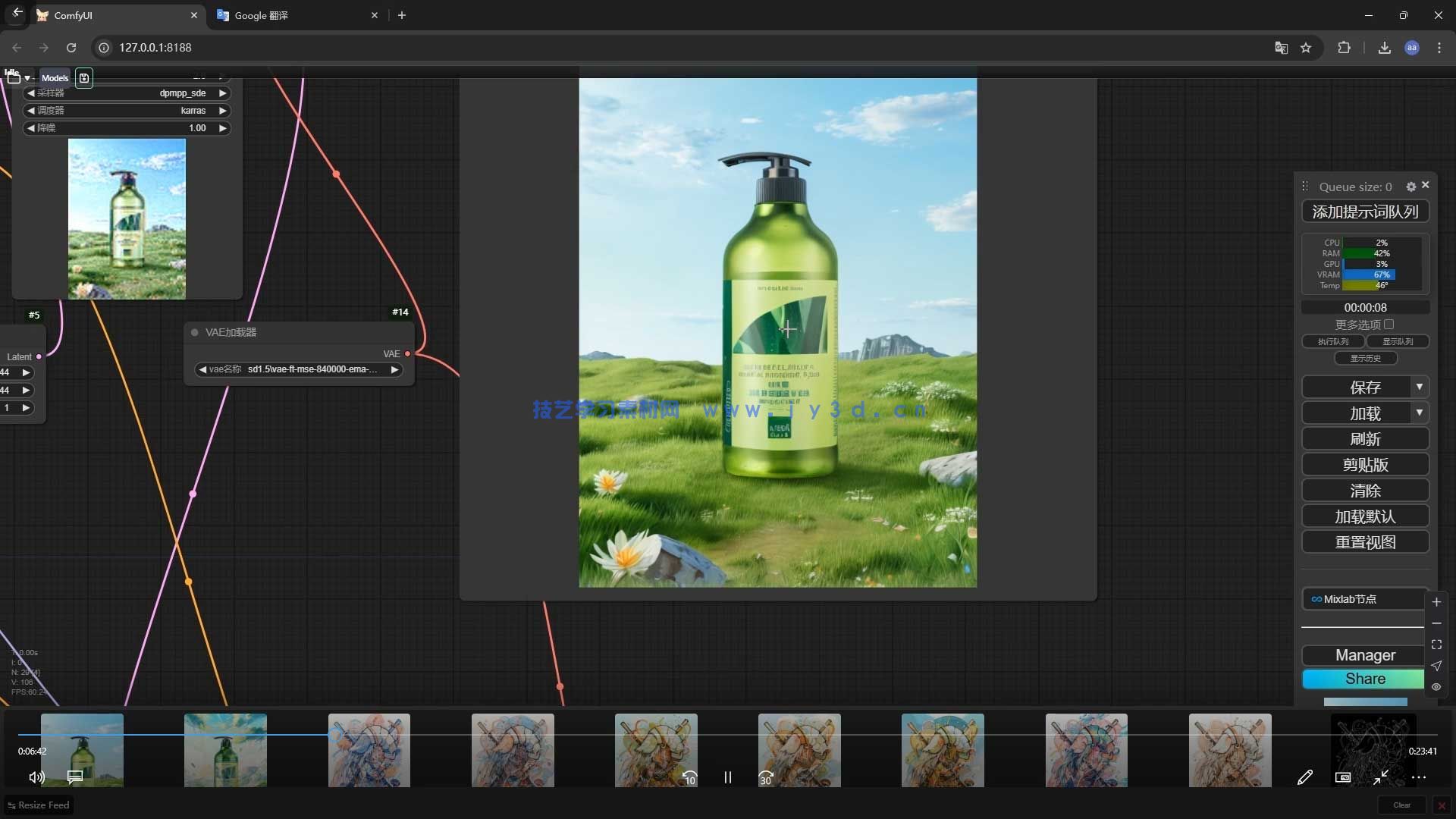This screenshot has height=819, width=1456.
Task: Click next arrow on the vae名称 selector
Action: [394, 369]
